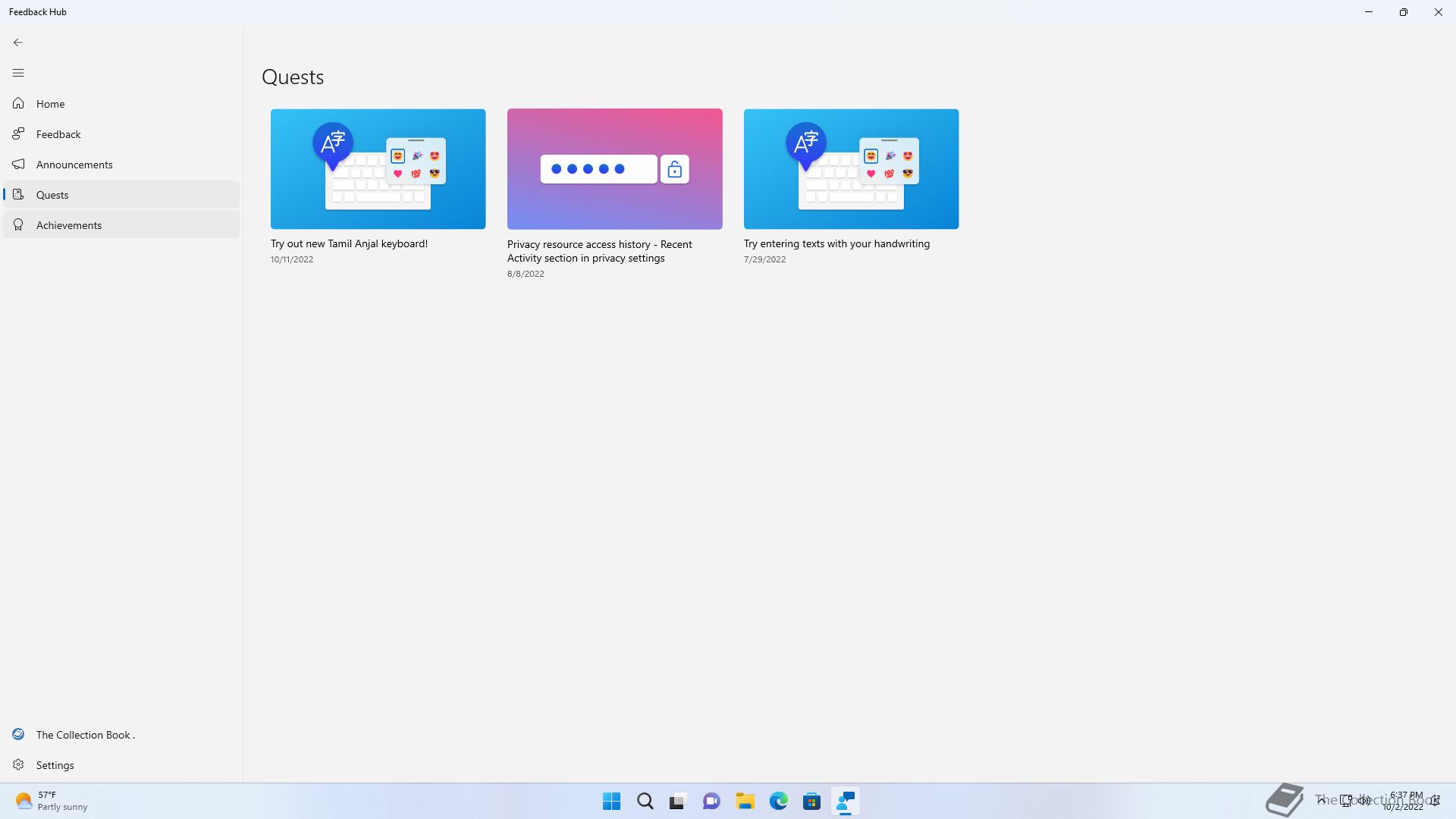
Task: Go to Announcements
Action: click(121, 165)
